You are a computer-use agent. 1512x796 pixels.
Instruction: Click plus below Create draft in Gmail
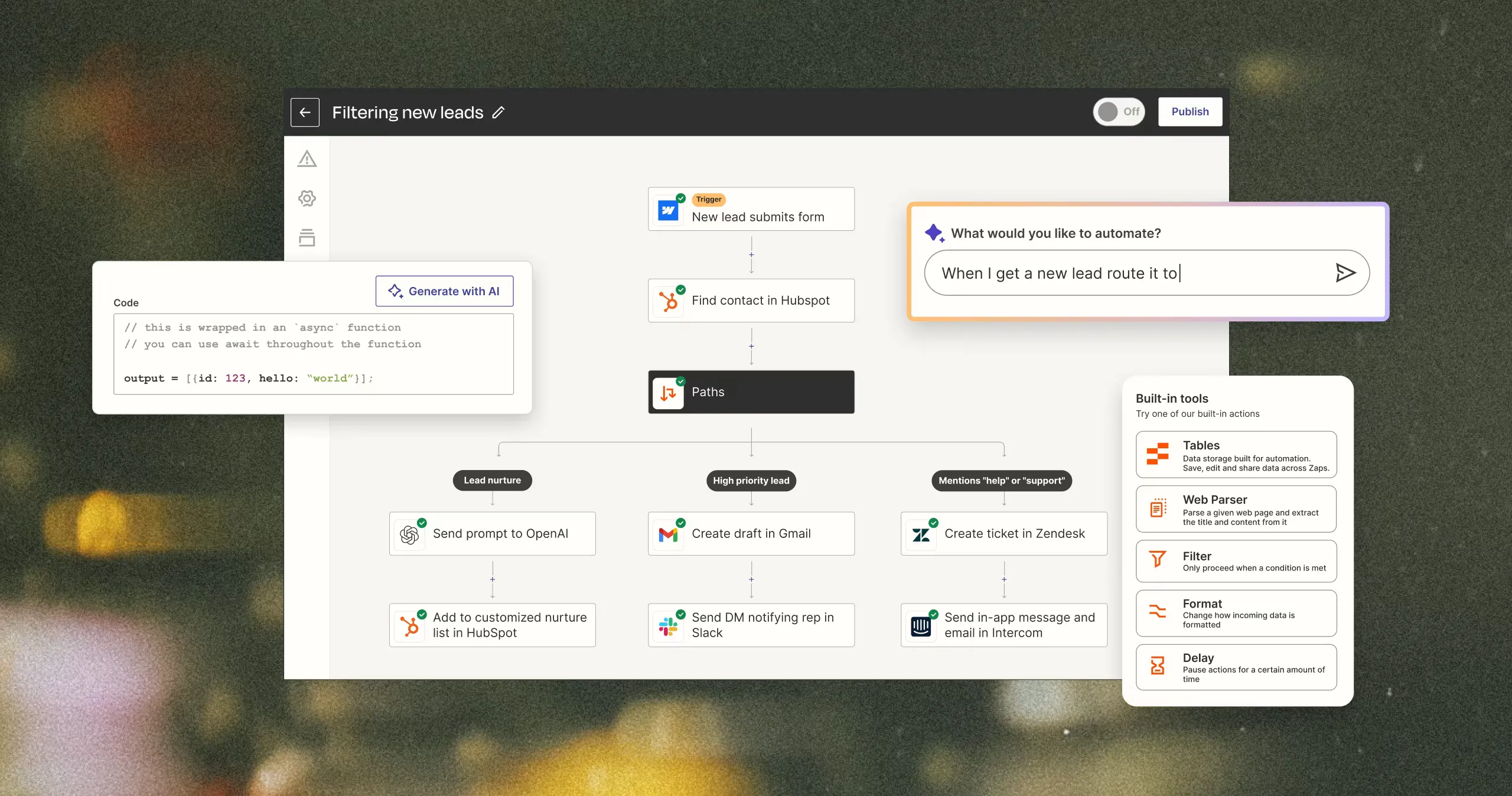pos(751,580)
